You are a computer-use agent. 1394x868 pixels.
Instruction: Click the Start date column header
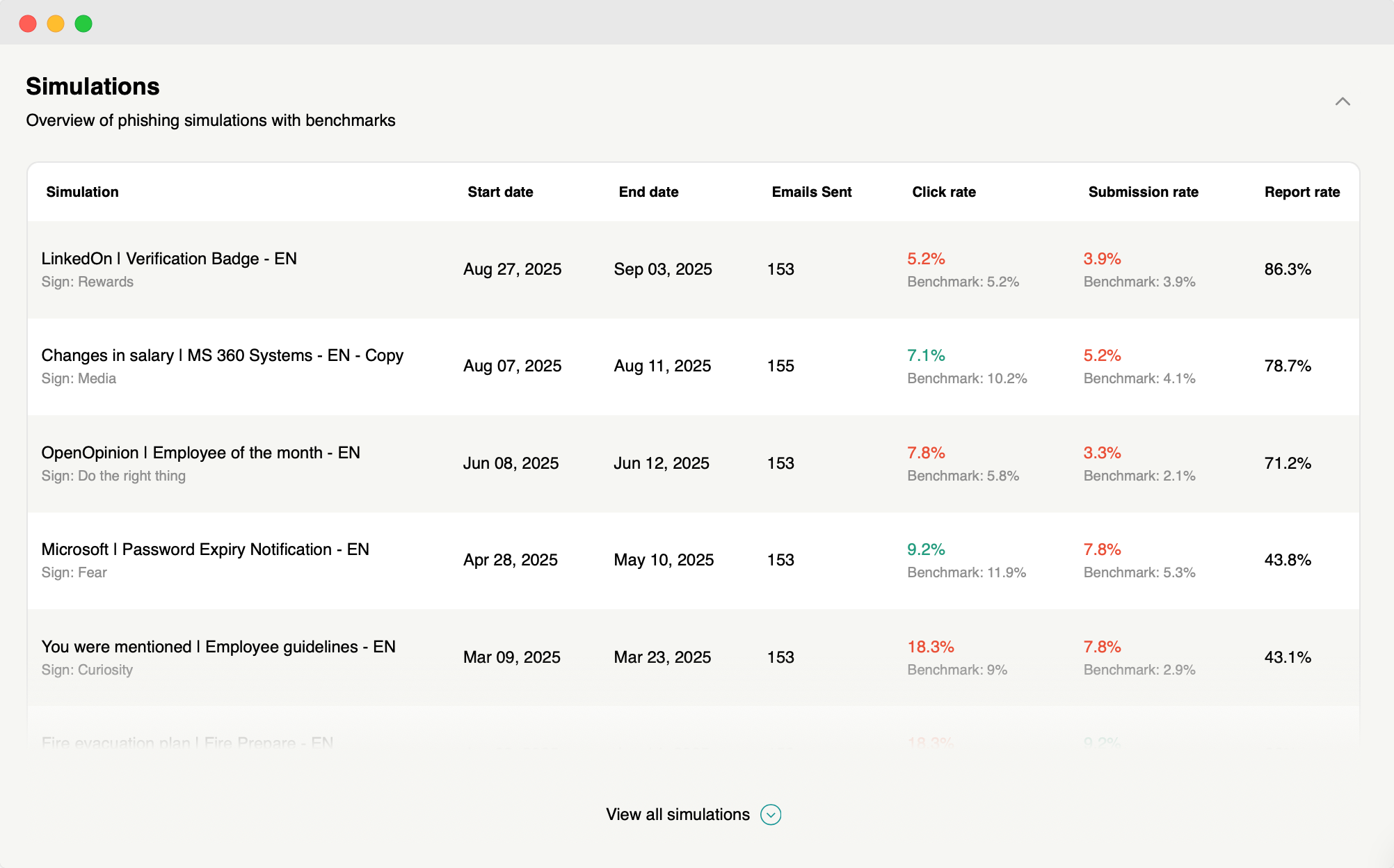(500, 192)
